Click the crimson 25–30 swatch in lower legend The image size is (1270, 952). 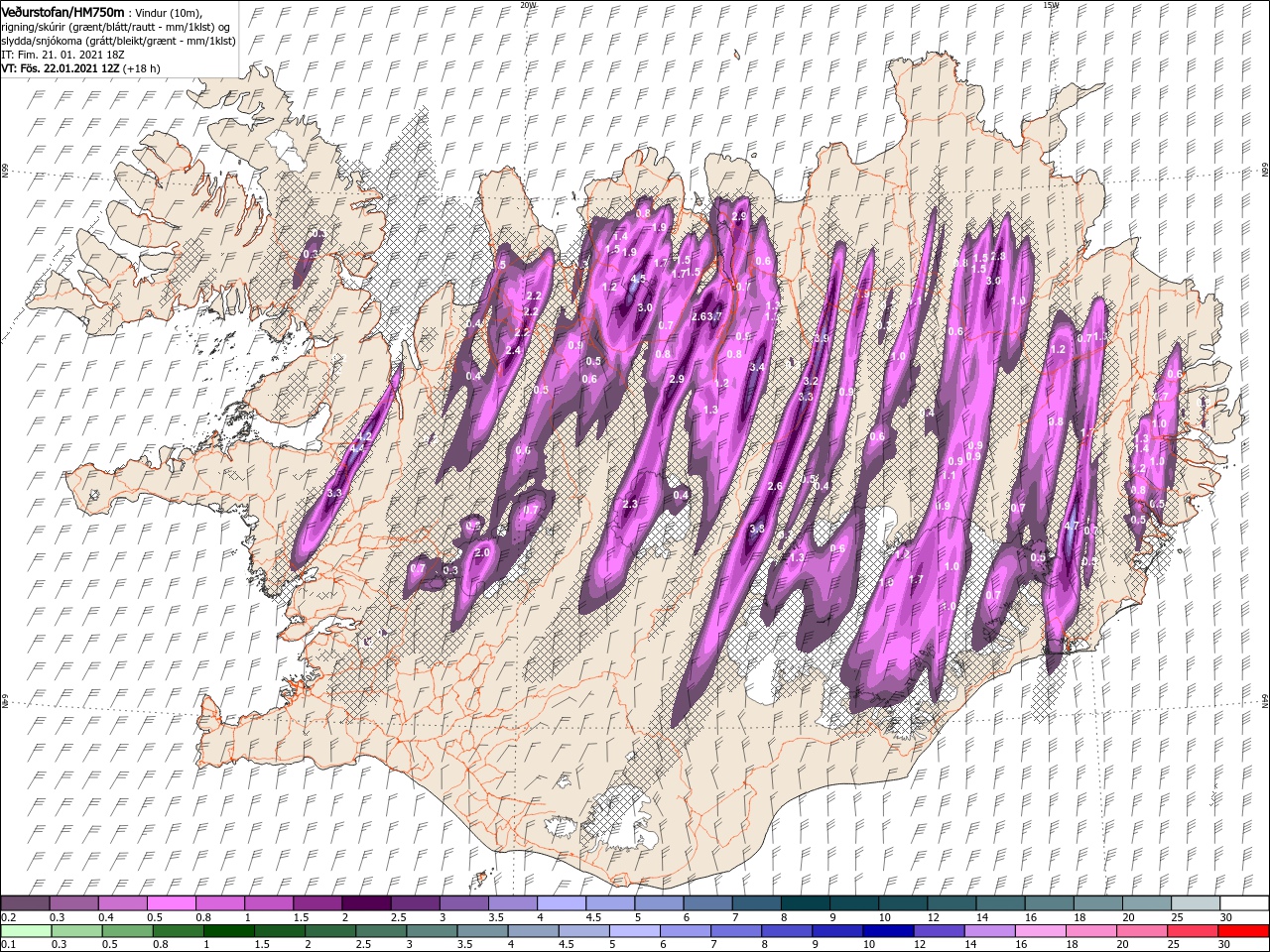point(1194,931)
